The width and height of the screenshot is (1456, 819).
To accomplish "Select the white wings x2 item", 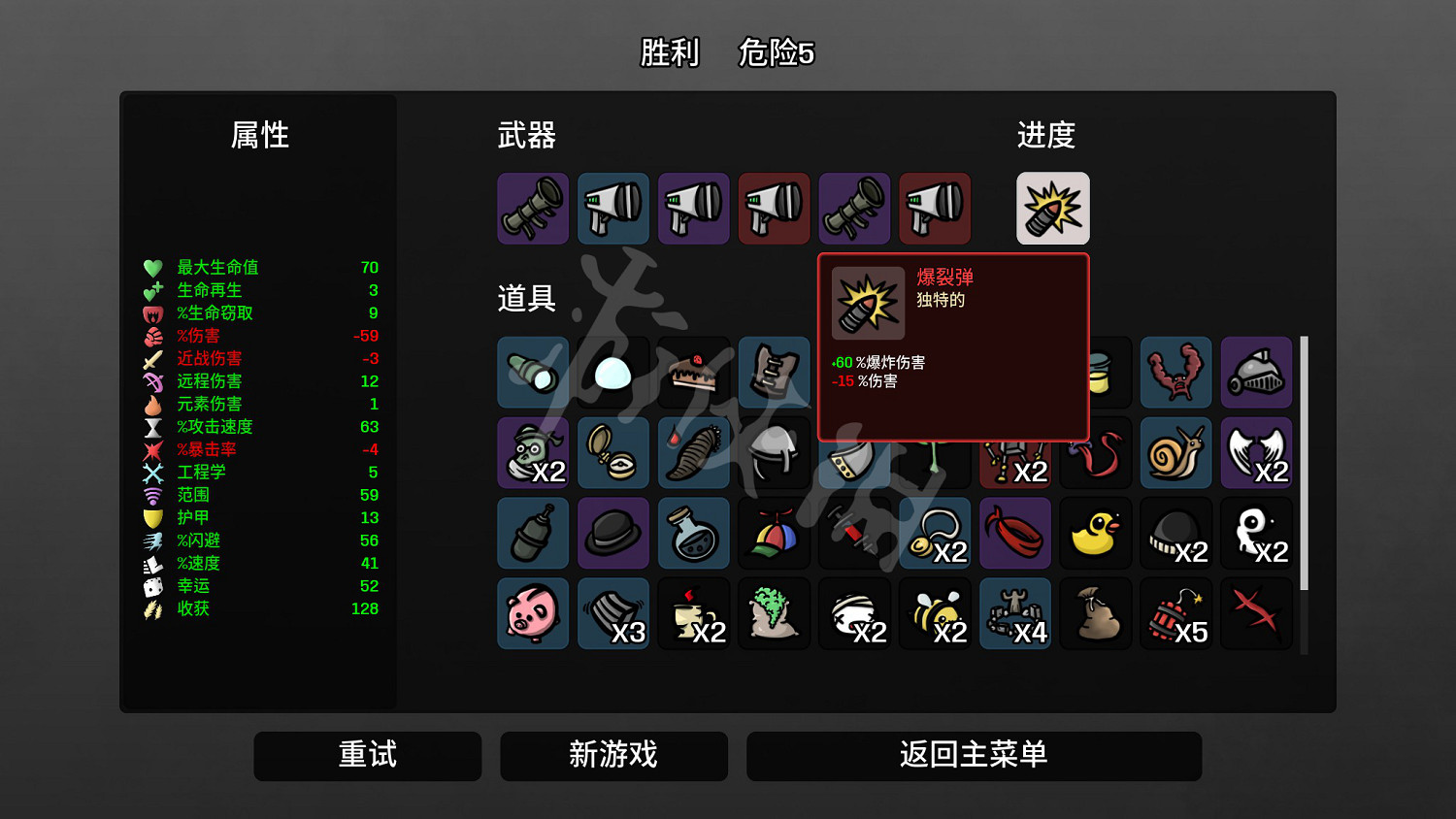I will click(x=1257, y=452).
